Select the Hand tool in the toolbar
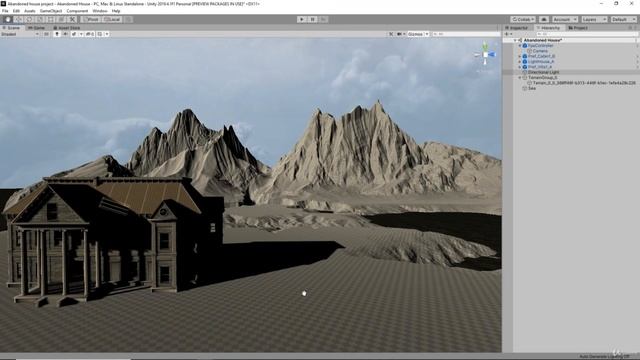 pyautogui.click(x=8, y=19)
